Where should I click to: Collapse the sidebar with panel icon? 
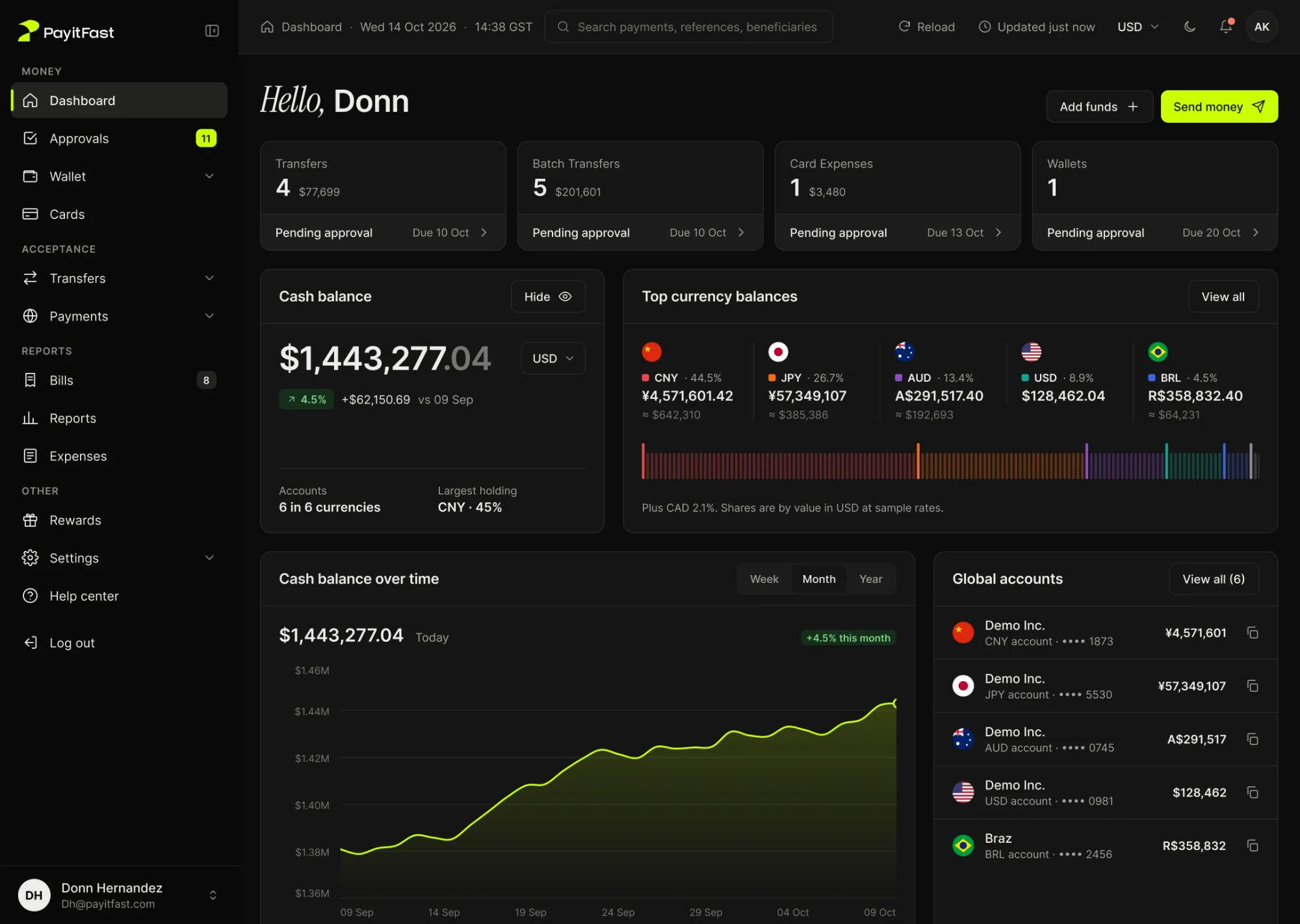coord(212,31)
